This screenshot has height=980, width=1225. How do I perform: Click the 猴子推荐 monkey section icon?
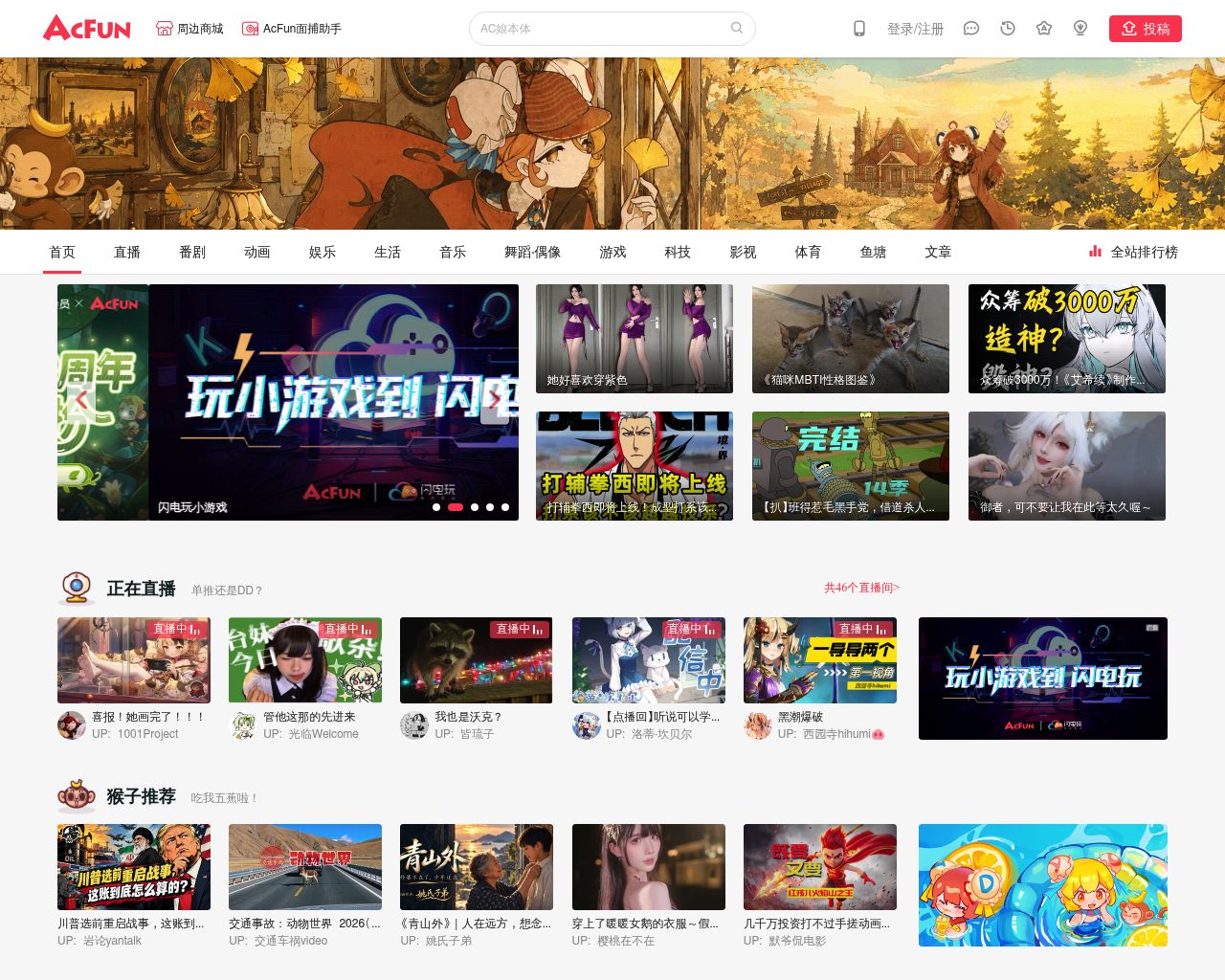click(x=77, y=796)
